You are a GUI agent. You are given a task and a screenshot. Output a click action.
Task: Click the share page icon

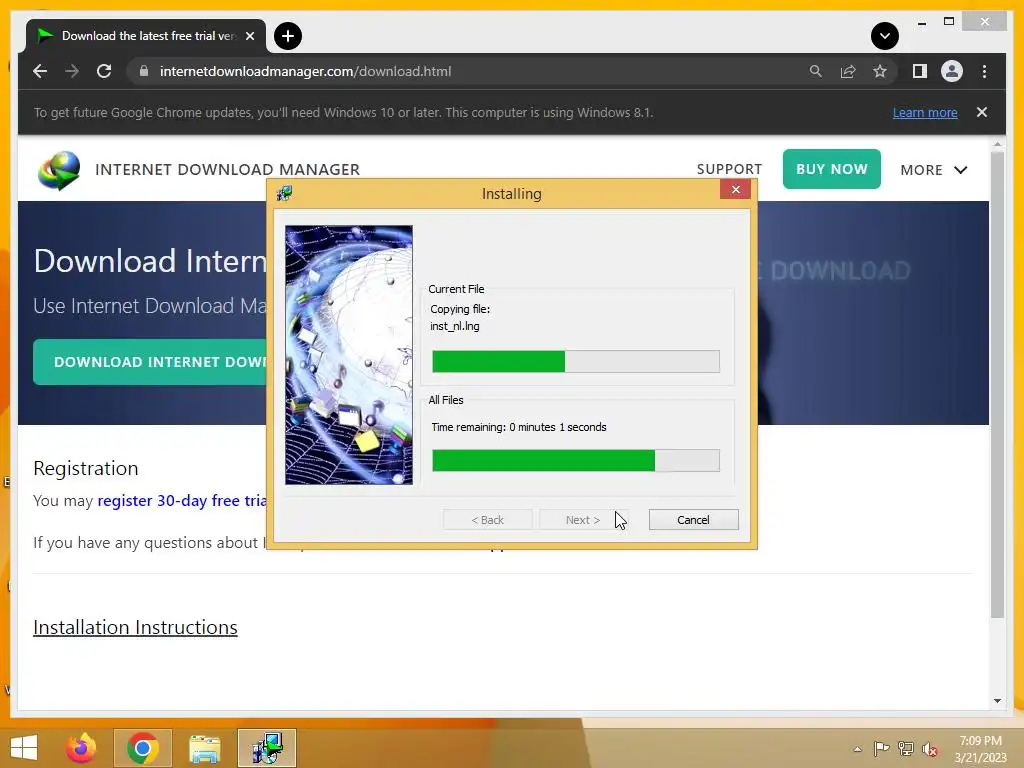coord(848,71)
